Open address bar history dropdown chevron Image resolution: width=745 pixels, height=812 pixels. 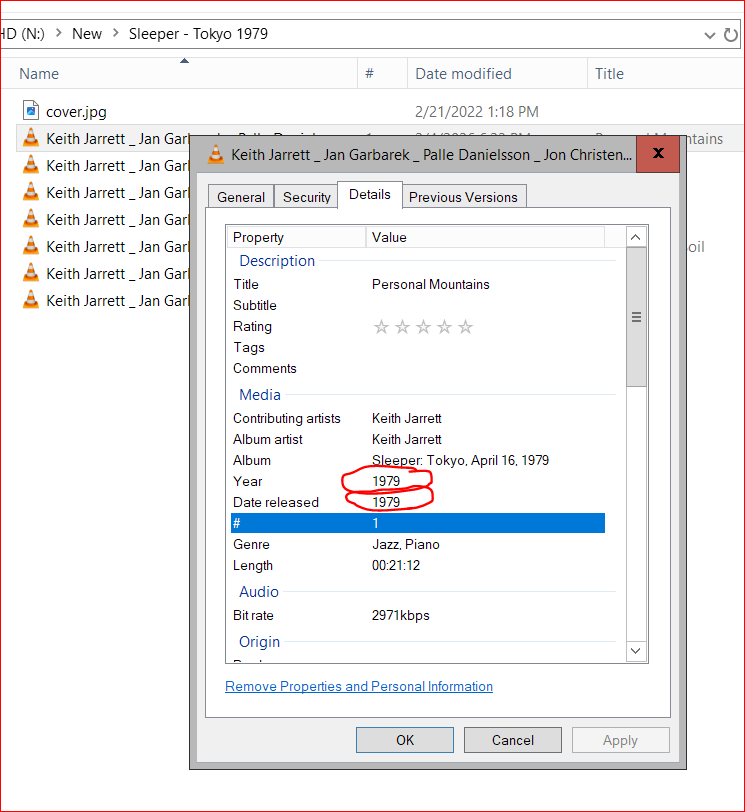click(709, 35)
